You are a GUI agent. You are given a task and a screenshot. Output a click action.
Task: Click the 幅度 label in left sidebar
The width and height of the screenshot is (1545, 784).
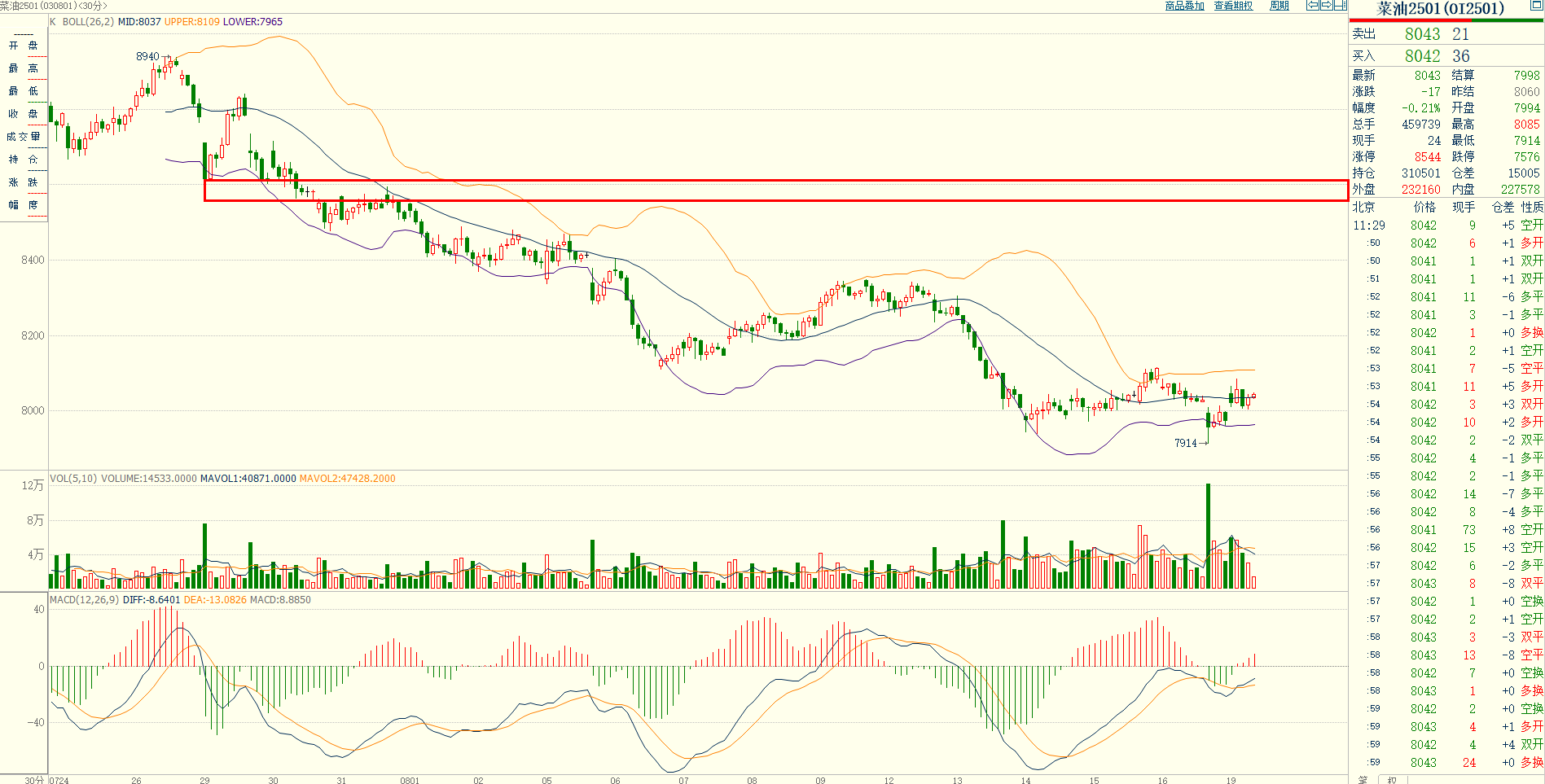click(24, 205)
